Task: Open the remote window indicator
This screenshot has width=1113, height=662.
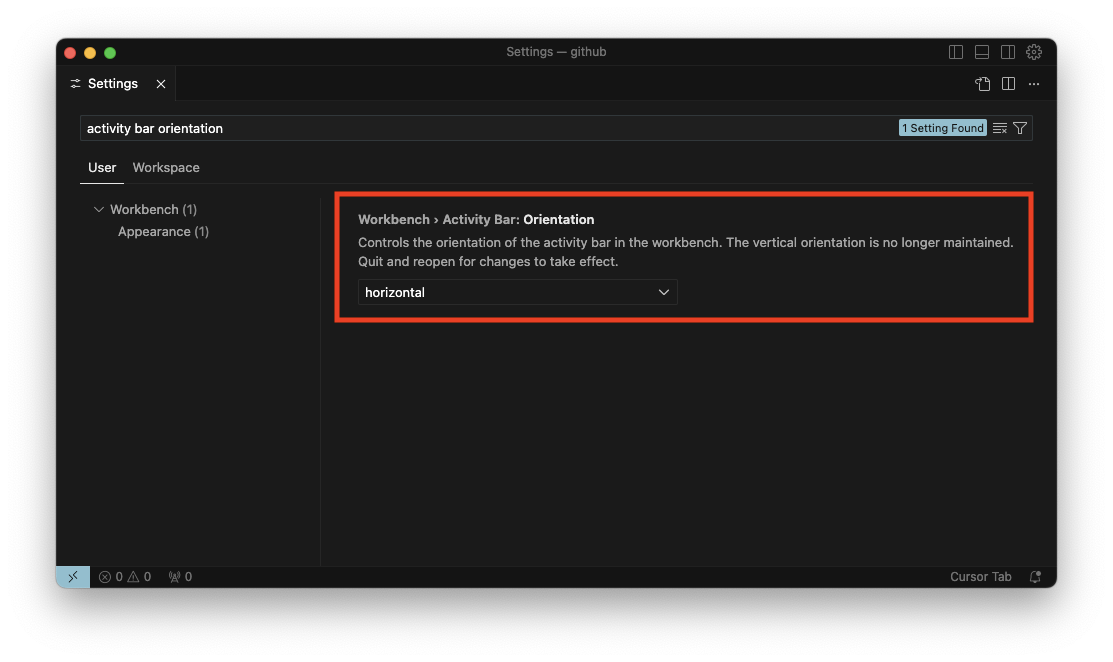Action: [73, 577]
